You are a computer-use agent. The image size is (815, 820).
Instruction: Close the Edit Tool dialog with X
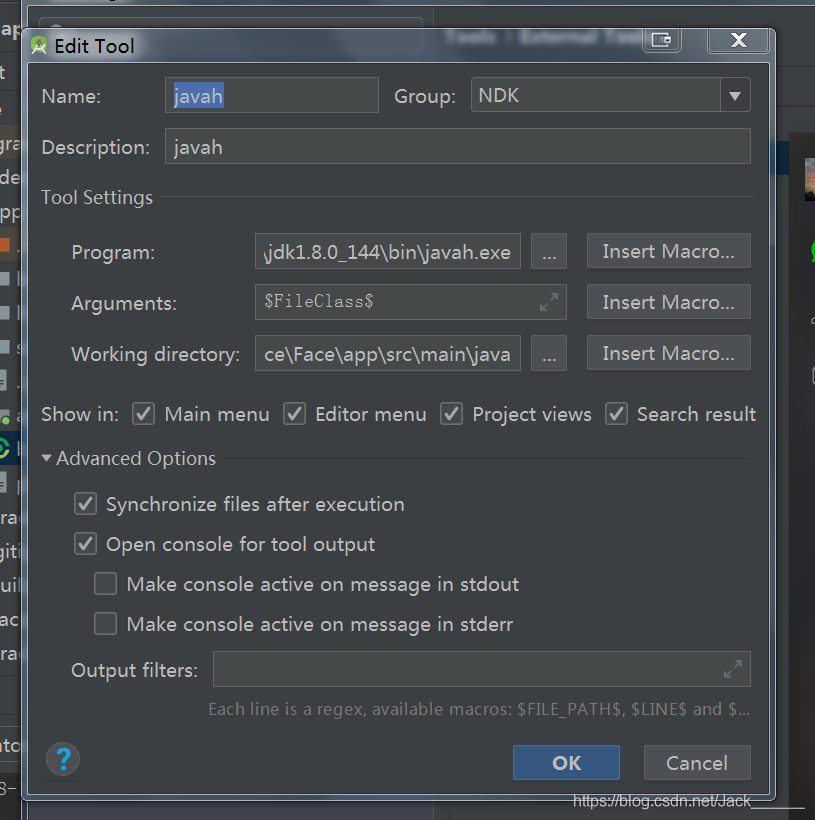point(738,40)
